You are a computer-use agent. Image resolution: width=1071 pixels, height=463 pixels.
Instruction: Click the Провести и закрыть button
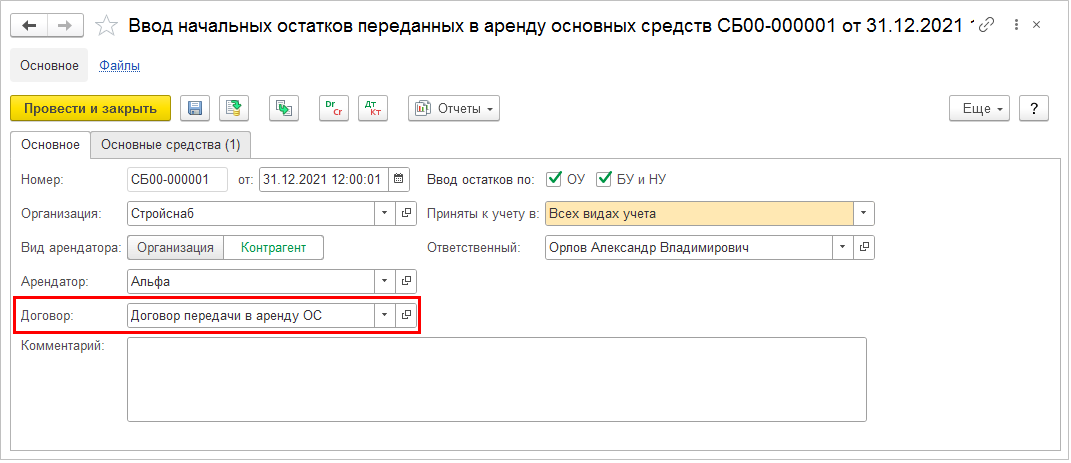coord(90,108)
